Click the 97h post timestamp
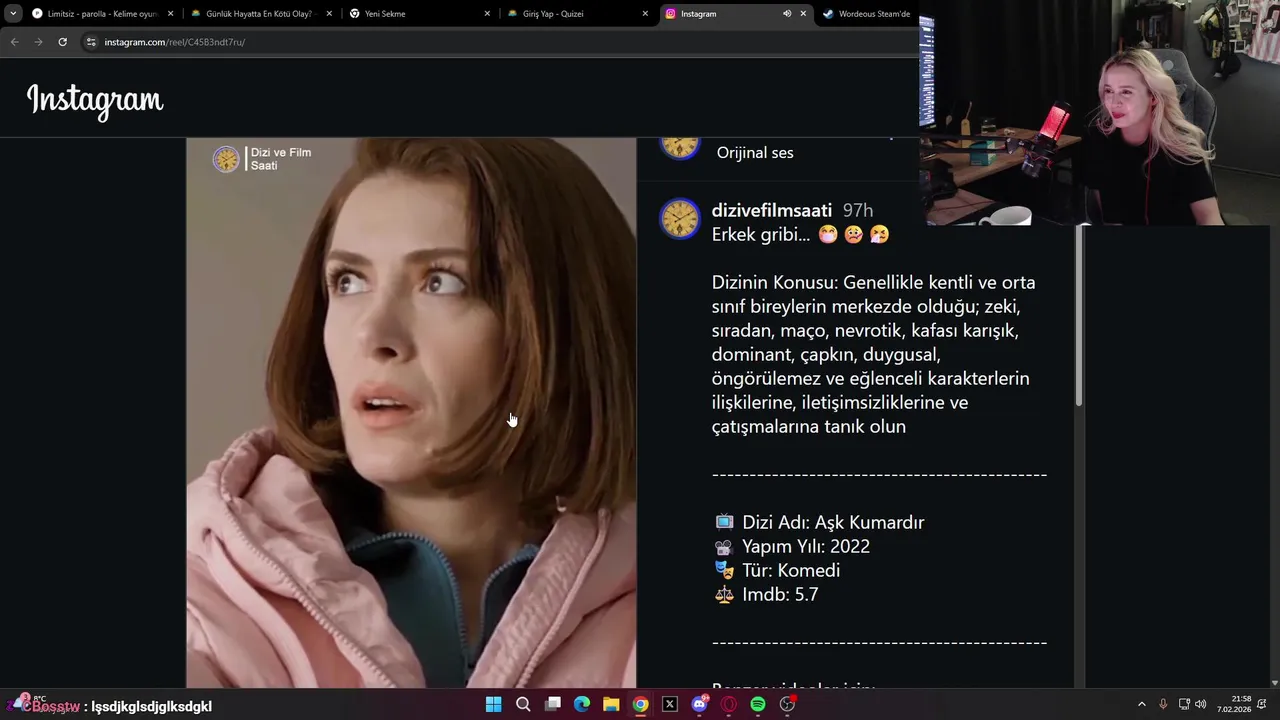This screenshot has width=1280, height=720. tap(858, 210)
